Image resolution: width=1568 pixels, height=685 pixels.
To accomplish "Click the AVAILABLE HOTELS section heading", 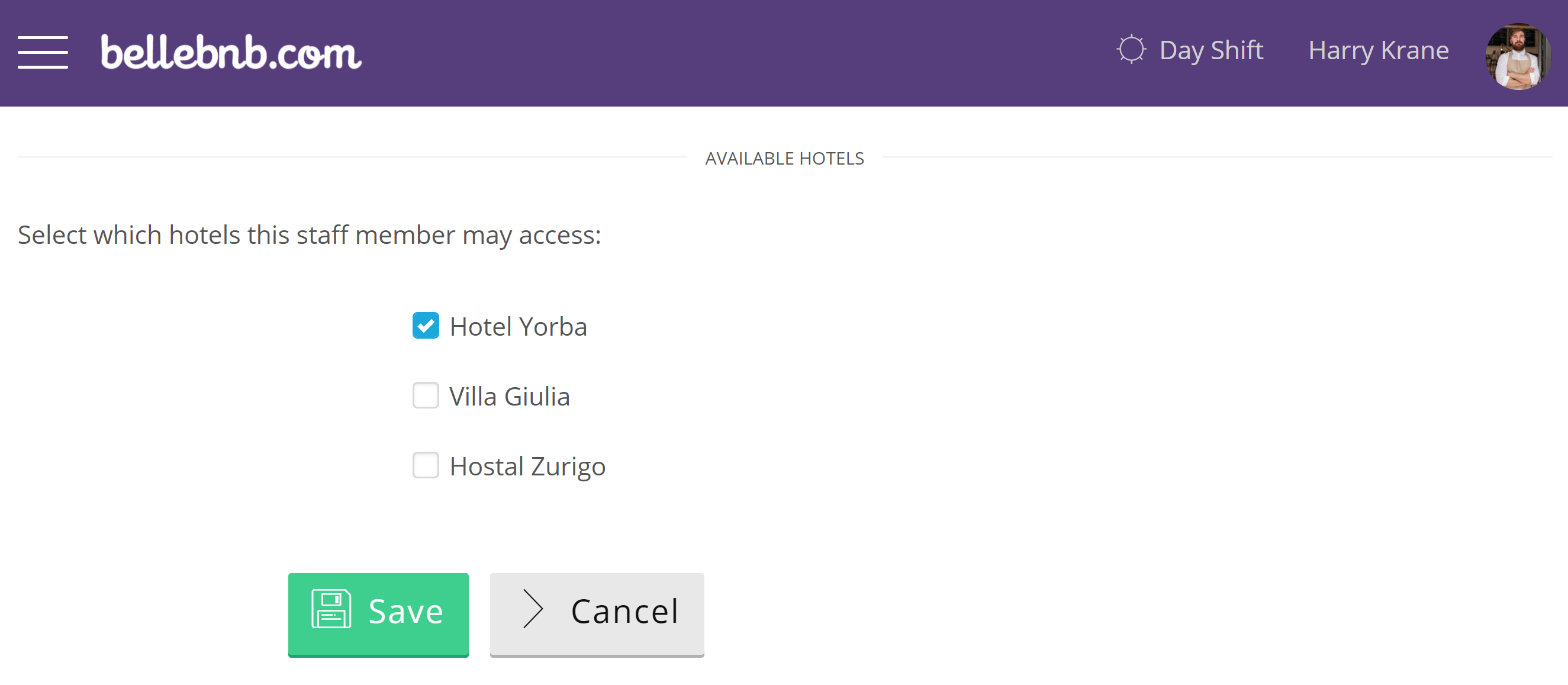I will (x=784, y=158).
